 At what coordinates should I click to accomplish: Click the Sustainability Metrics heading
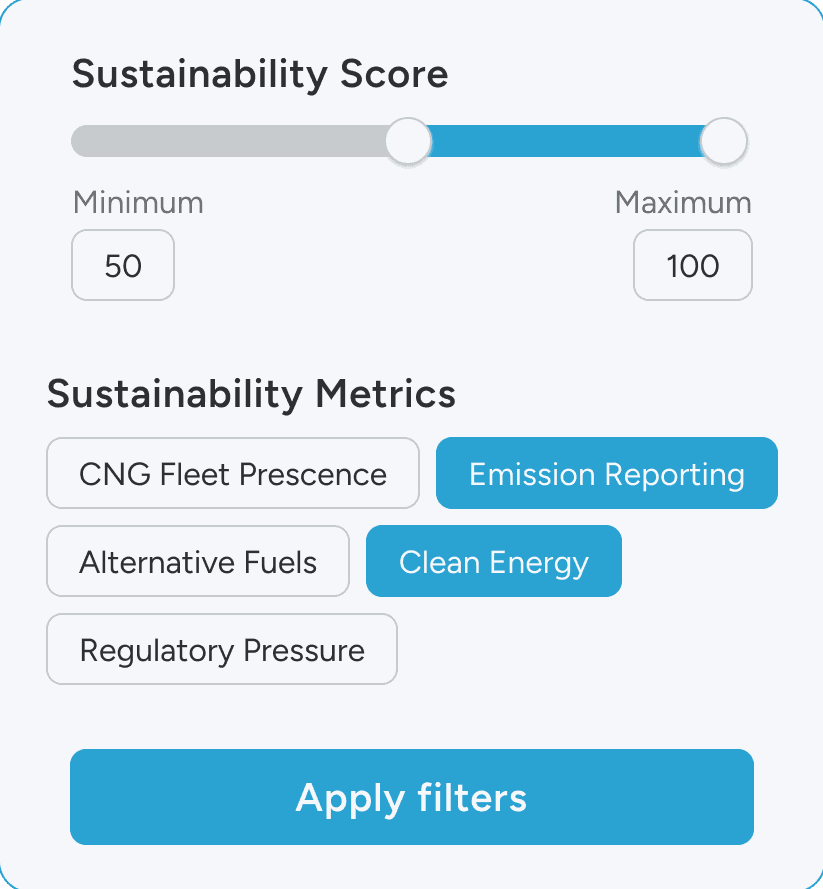[x=251, y=394]
